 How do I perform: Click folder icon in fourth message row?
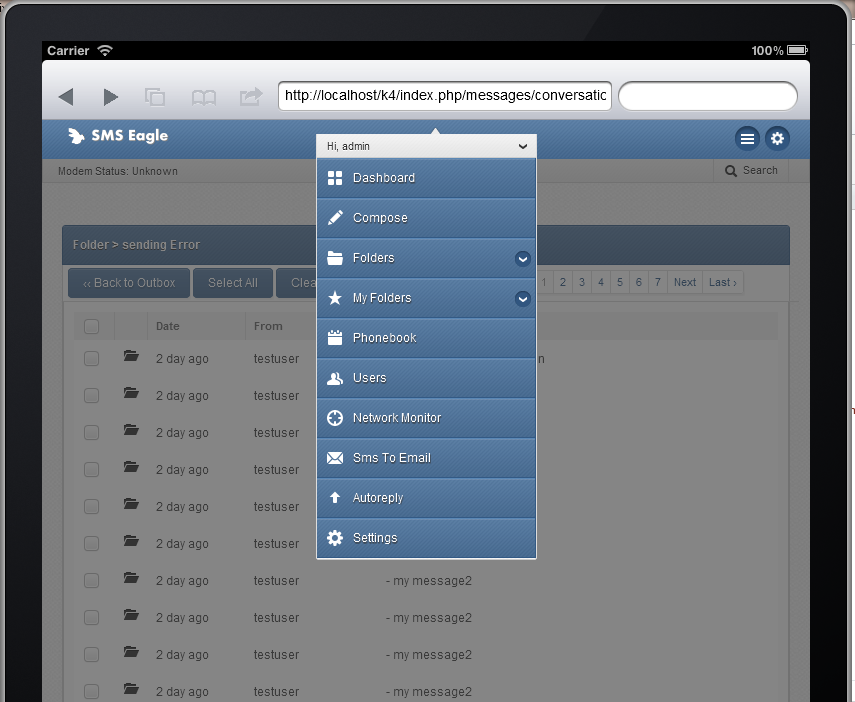coord(131,467)
